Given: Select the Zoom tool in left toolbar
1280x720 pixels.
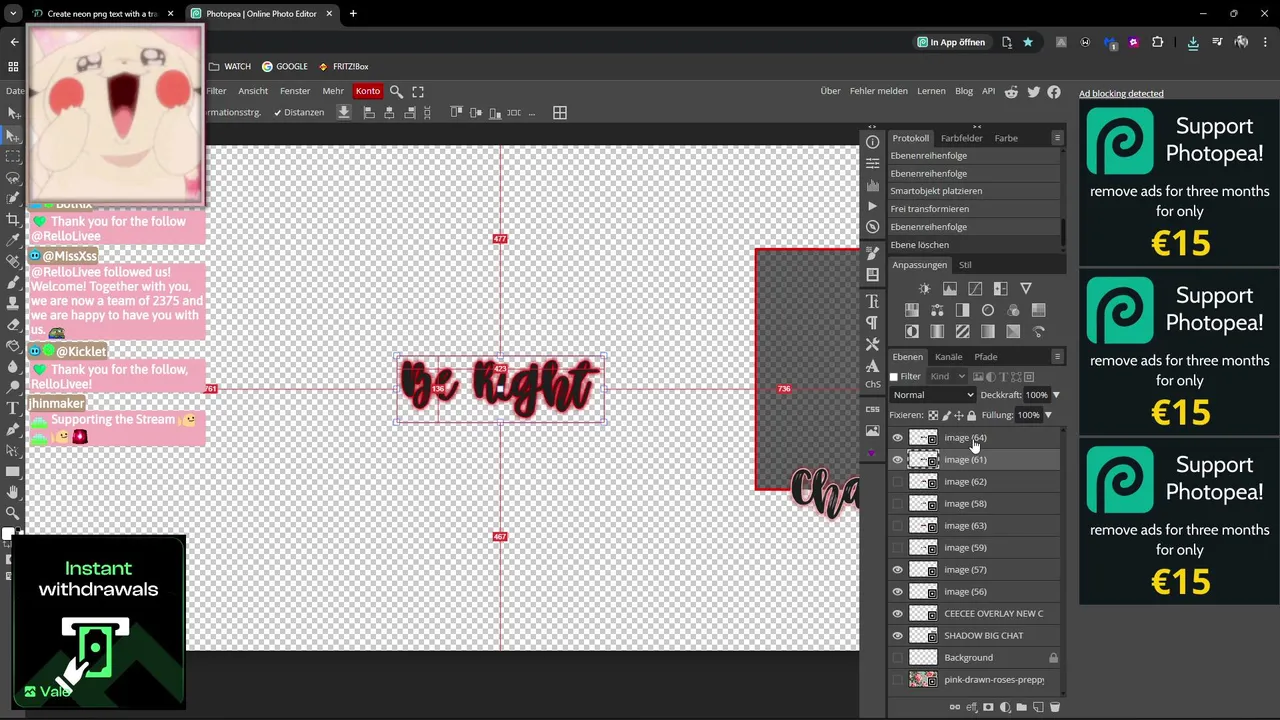Looking at the screenshot, I should coord(13,513).
